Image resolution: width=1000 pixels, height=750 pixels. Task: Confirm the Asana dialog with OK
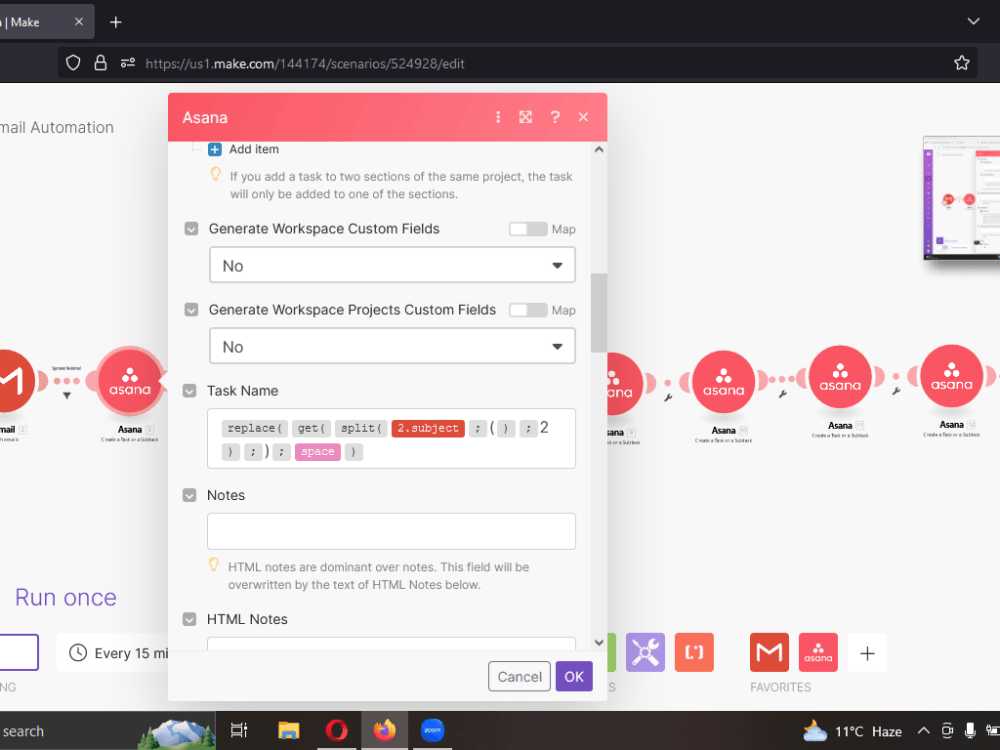click(574, 677)
